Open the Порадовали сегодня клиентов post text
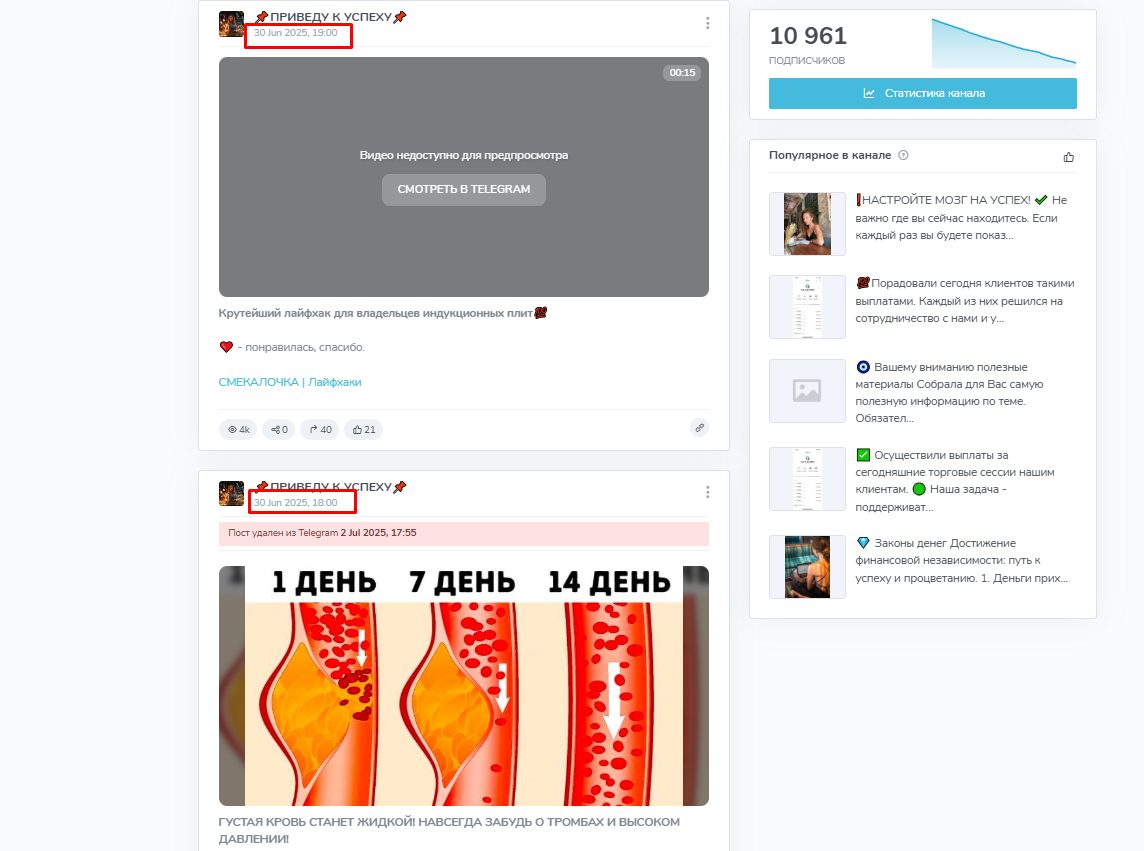The image size is (1144, 851). point(965,301)
